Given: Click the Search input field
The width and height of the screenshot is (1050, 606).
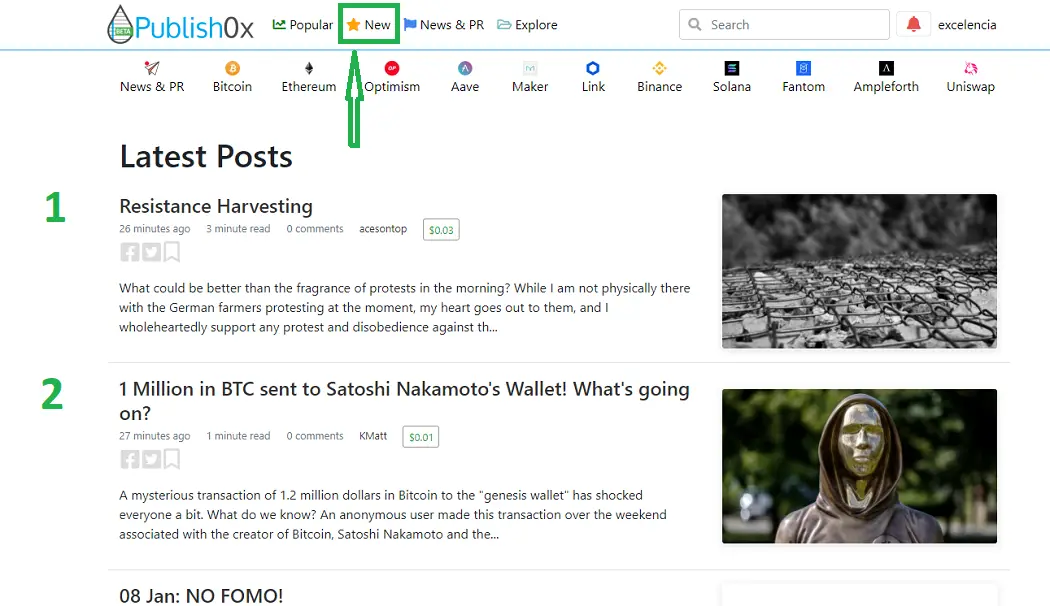Looking at the screenshot, I should coord(784,25).
